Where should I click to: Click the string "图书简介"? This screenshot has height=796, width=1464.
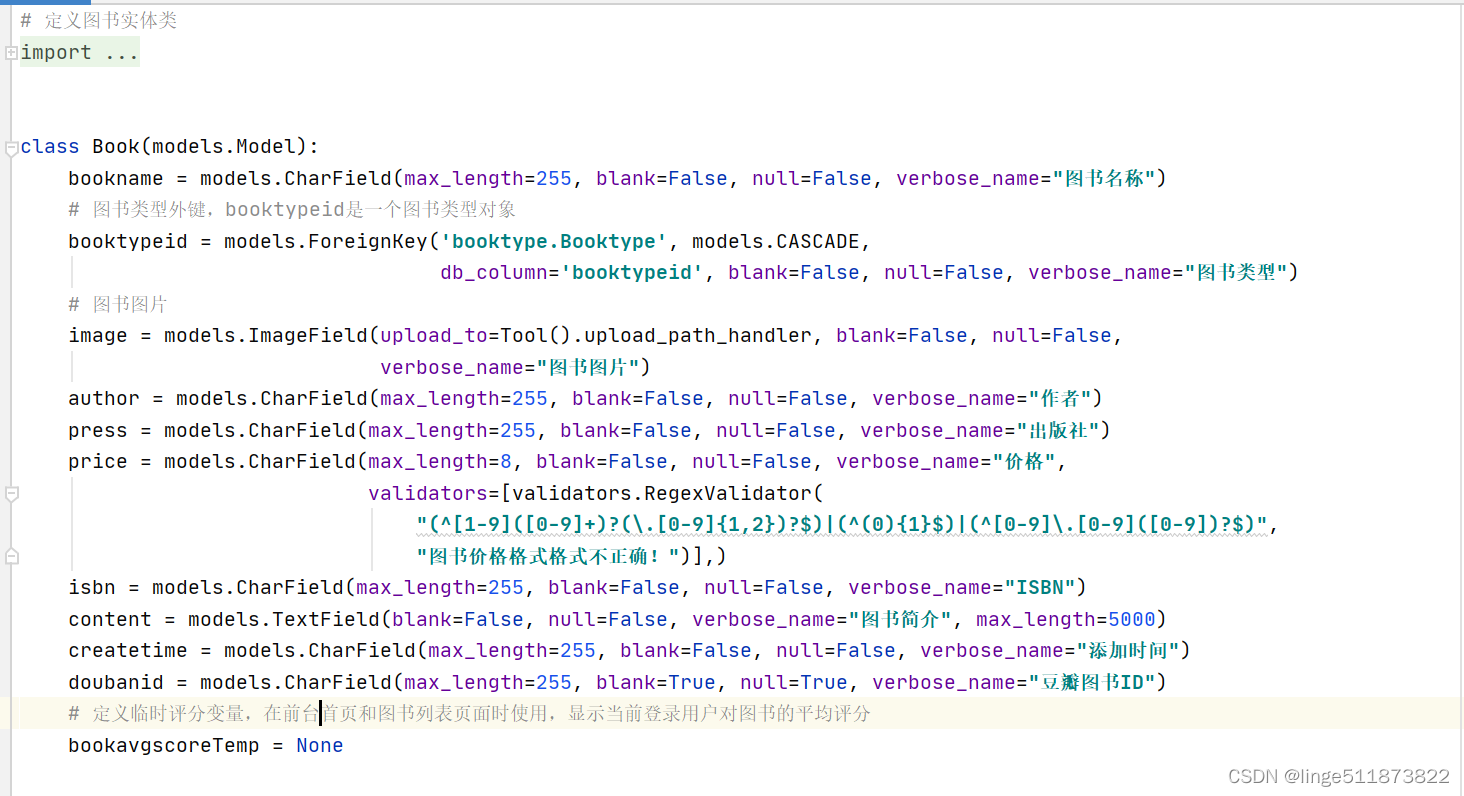(900, 619)
